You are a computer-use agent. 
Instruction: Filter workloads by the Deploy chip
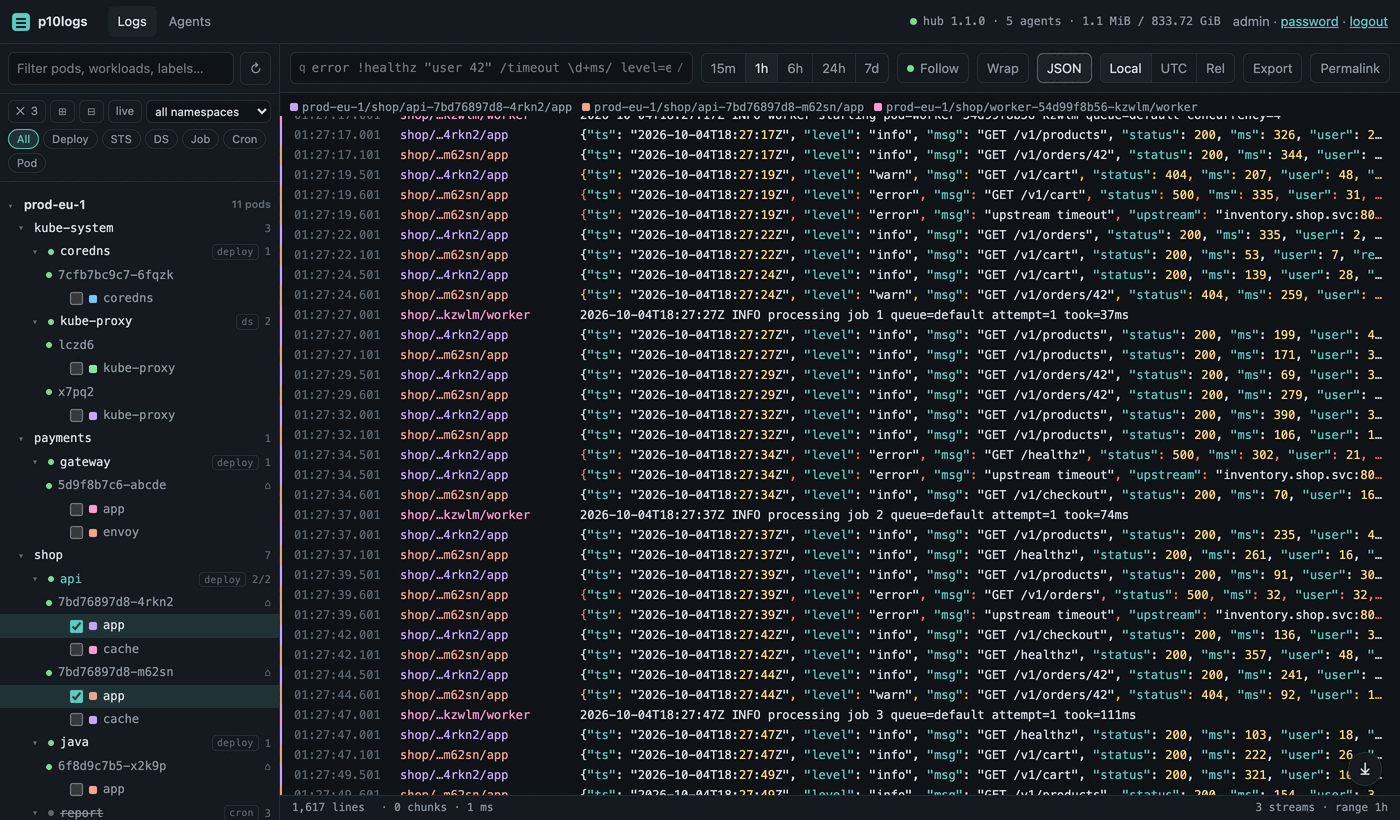[x=70, y=139]
